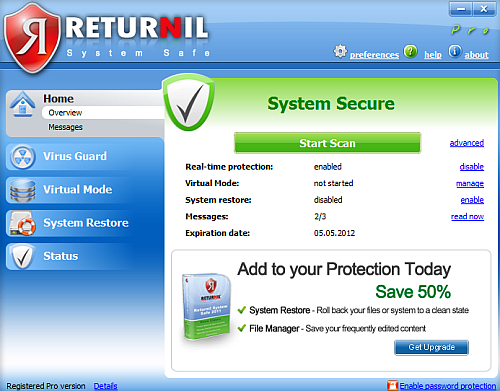Click the Save 50% text
Screen dimensions: 500x391
pyautogui.click(x=413, y=292)
